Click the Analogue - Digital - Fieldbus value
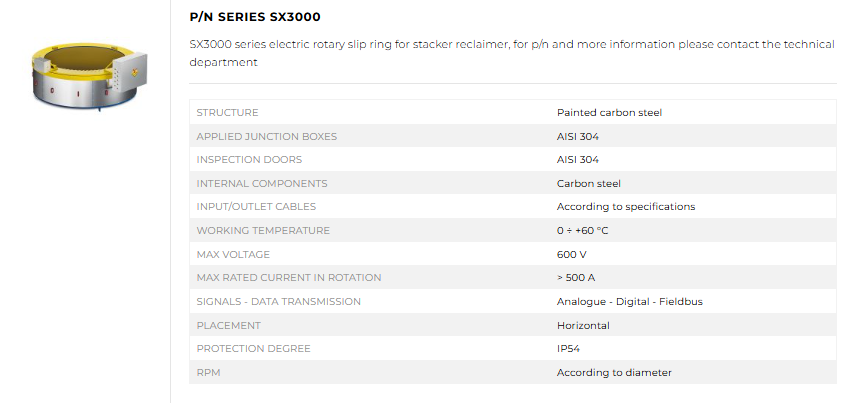 tap(630, 301)
